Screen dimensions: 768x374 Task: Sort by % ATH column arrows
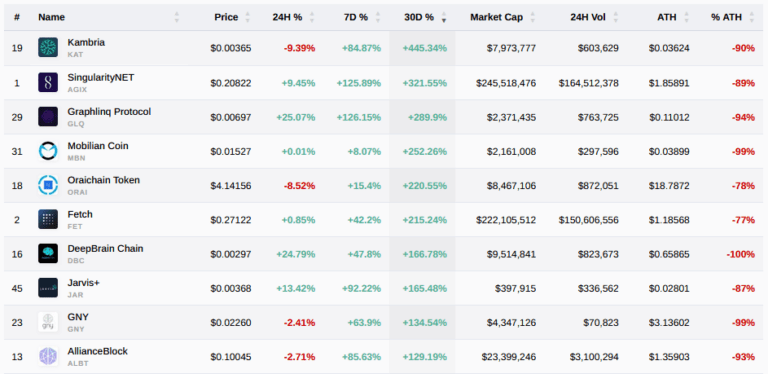tap(752, 18)
